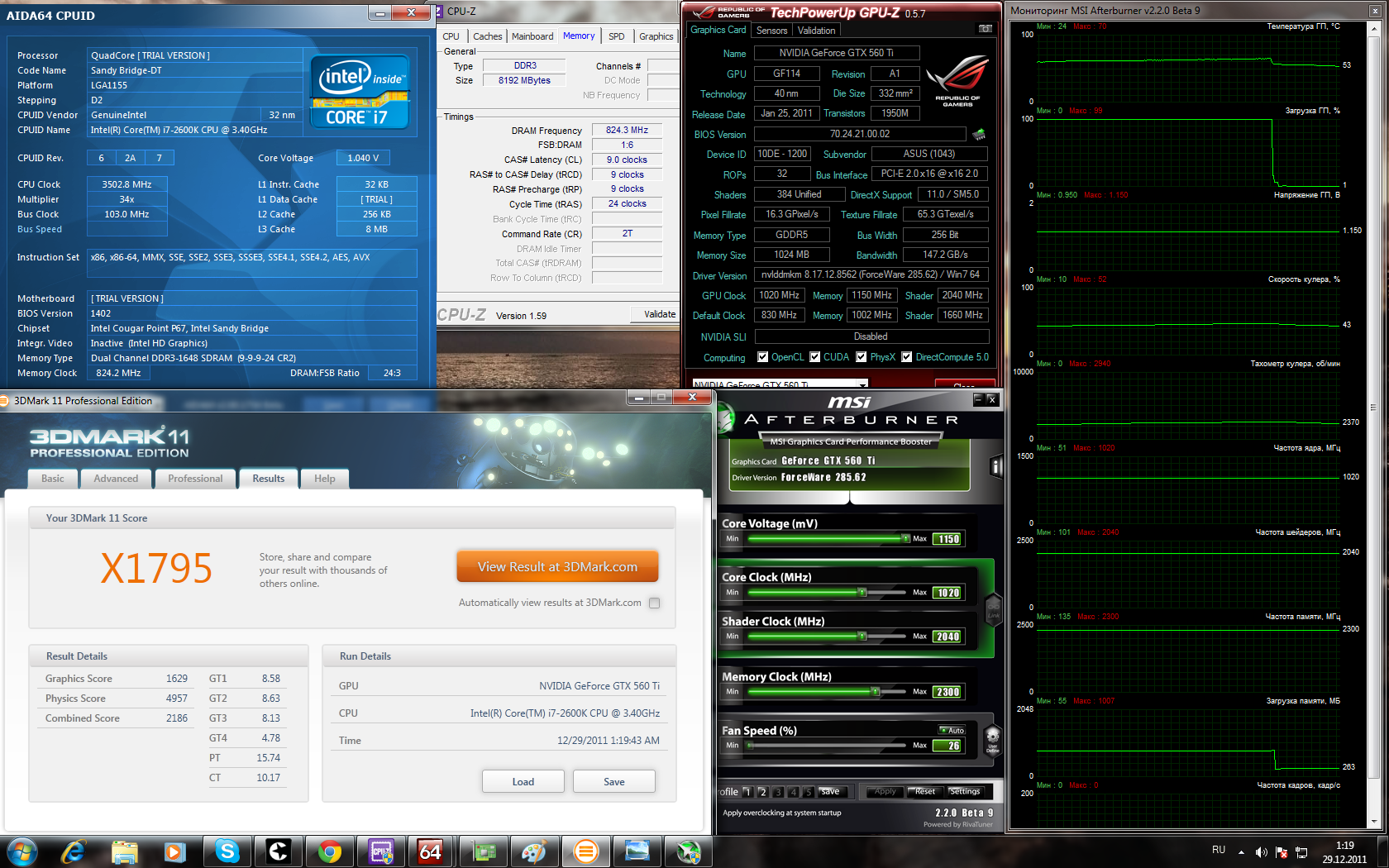
Task: Open Windows Media Player taskbar icon
Action: (174, 851)
